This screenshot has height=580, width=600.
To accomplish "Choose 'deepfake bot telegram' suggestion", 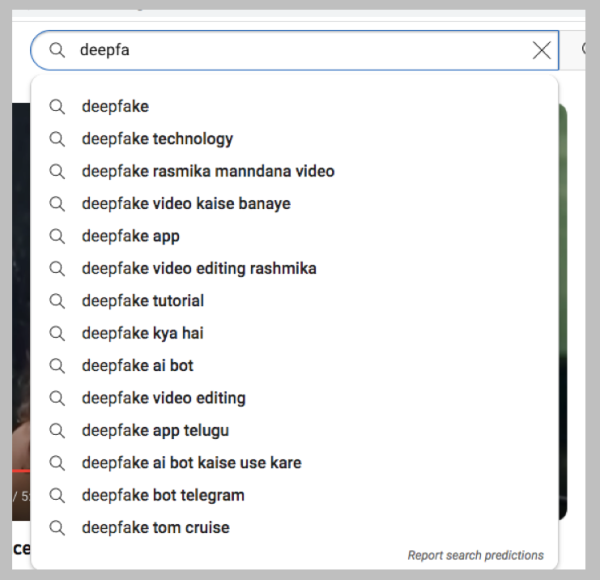I will [x=163, y=496].
